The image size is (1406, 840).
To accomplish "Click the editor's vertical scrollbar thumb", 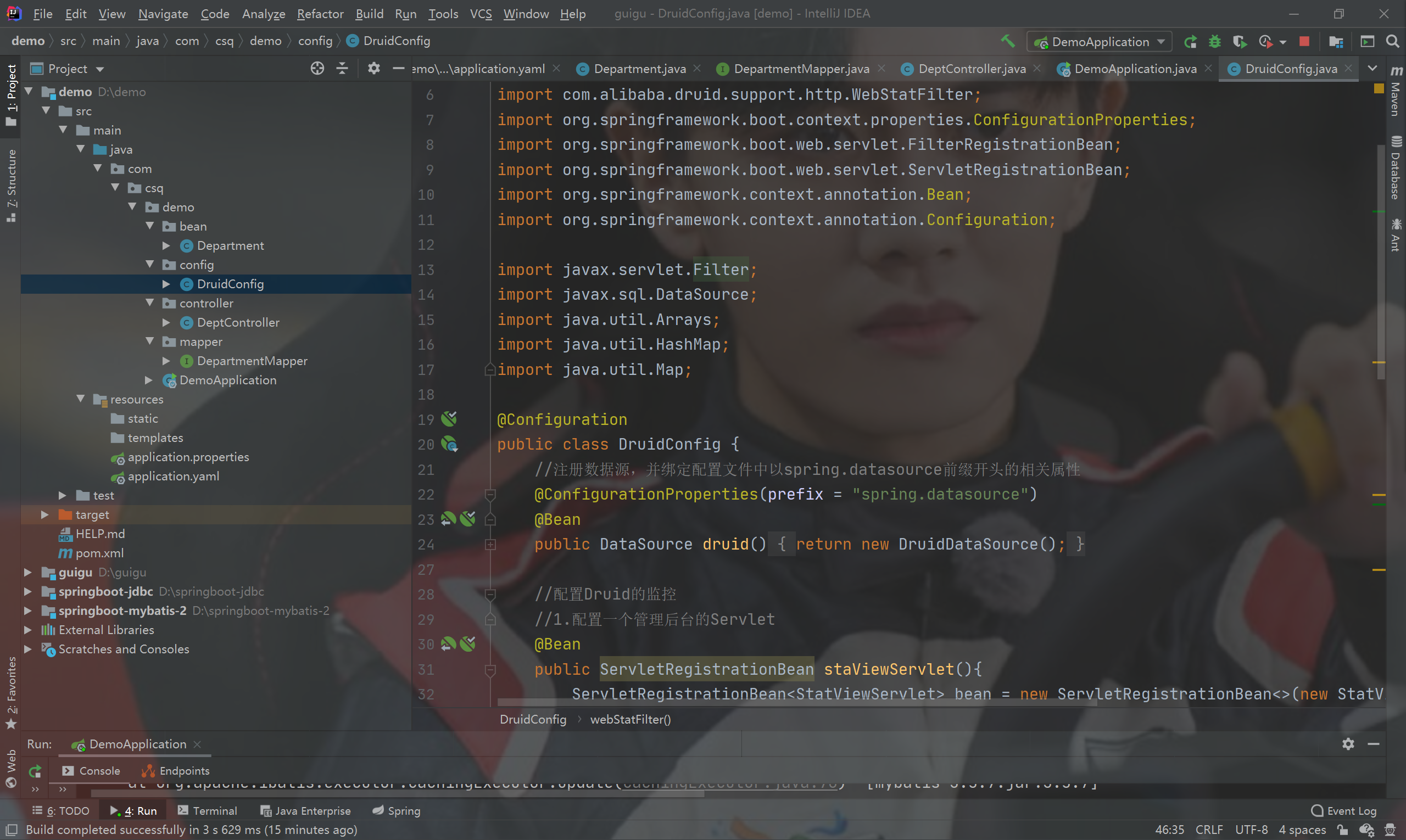I will 1381,260.
